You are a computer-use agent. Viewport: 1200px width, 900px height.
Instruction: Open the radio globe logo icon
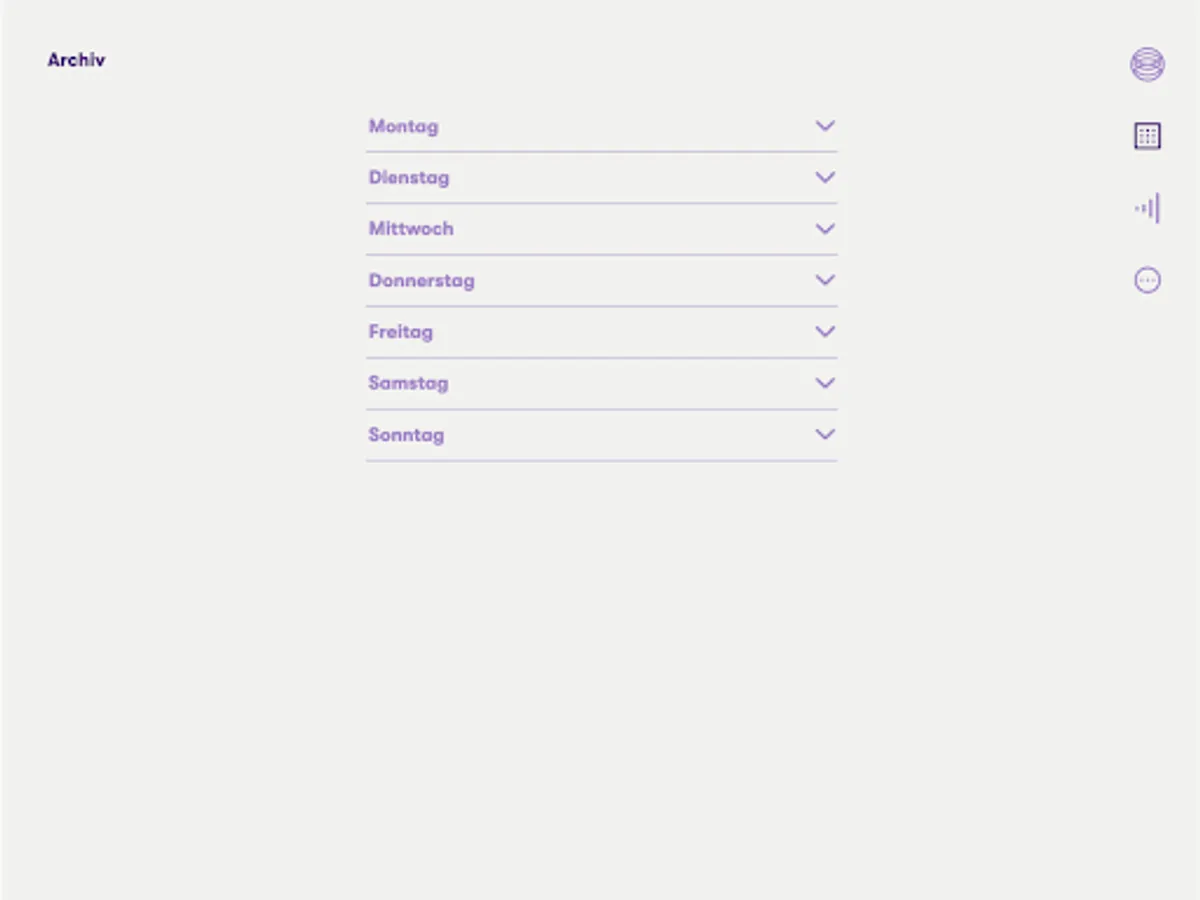point(1147,64)
